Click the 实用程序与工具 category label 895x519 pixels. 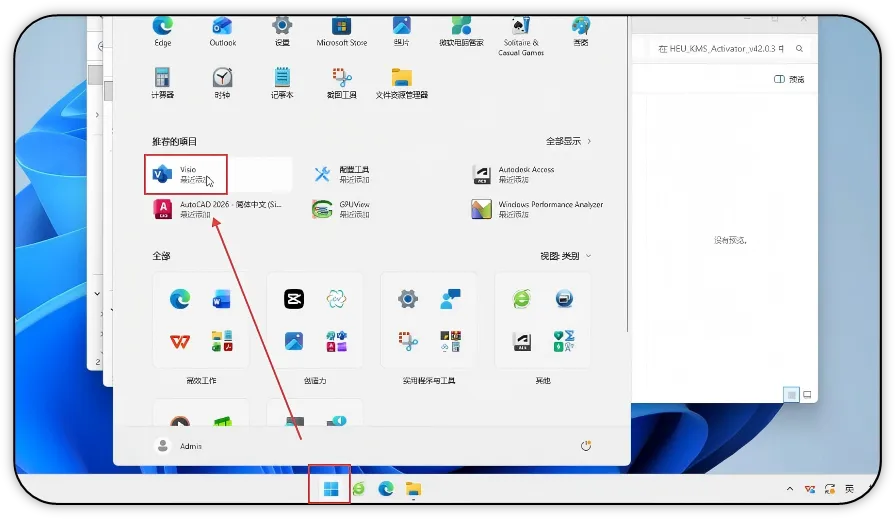point(429,380)
